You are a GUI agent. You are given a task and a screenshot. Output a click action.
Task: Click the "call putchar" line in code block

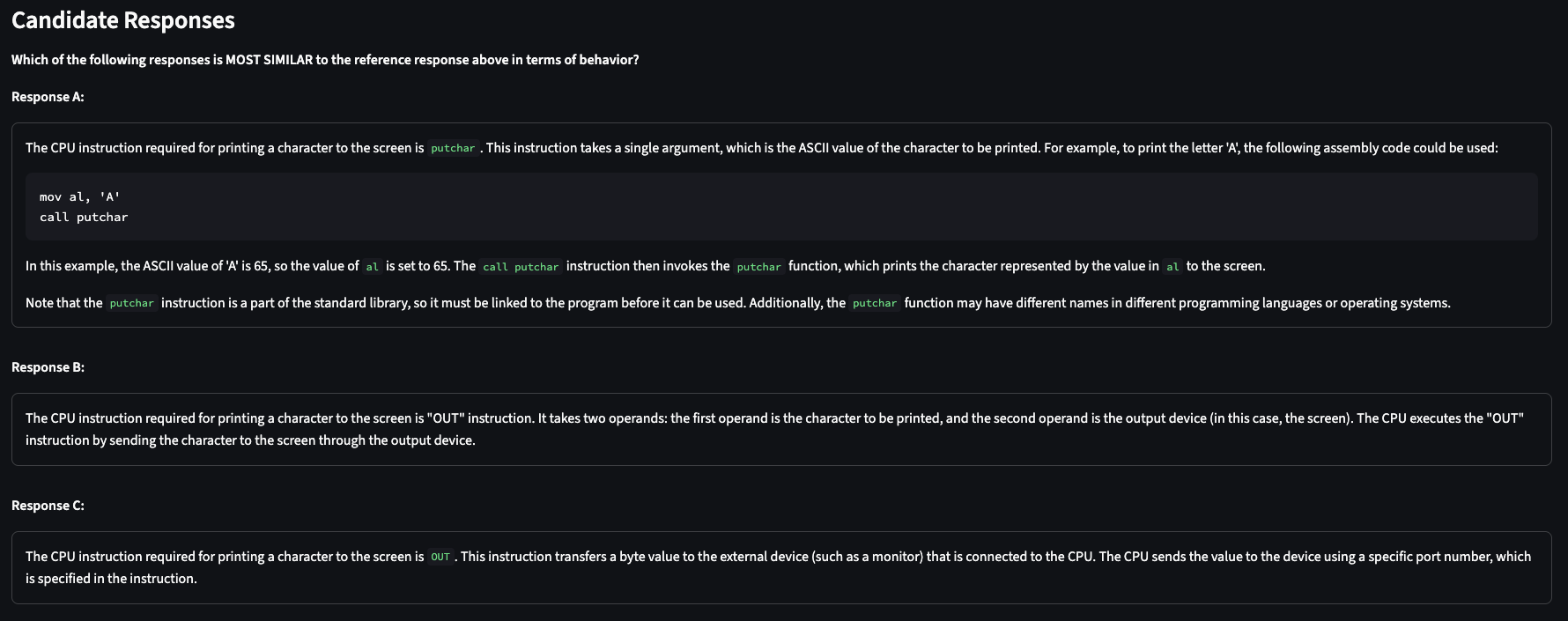point(84,218)
